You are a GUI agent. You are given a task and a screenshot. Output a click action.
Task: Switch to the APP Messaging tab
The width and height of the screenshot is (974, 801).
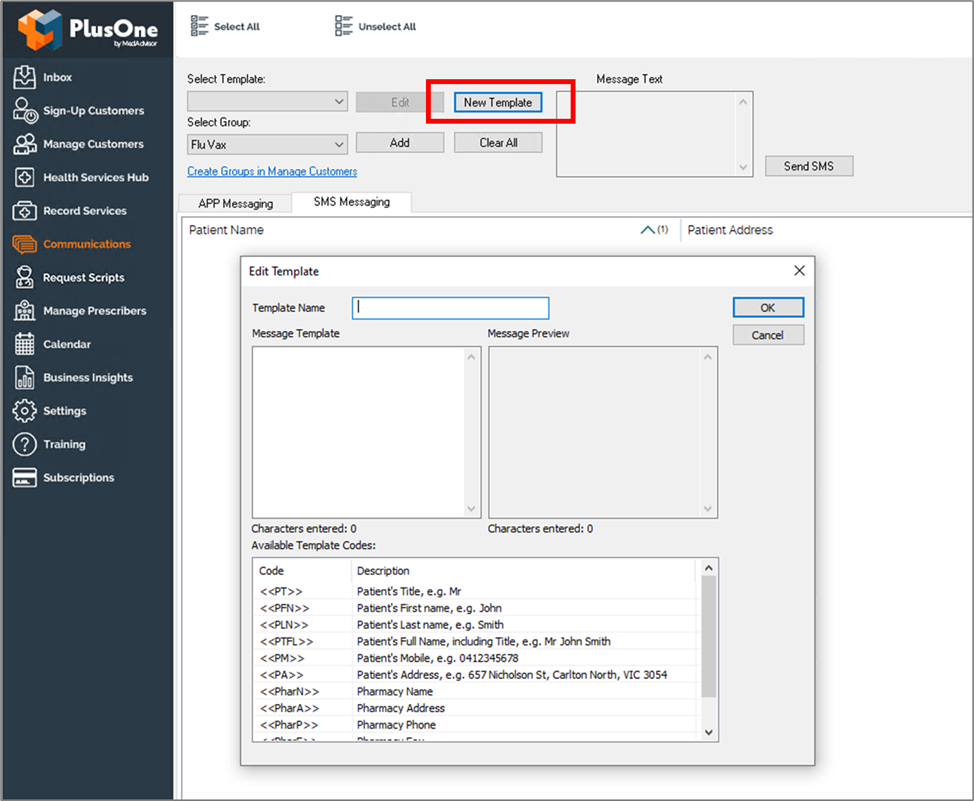pos(235,204)
